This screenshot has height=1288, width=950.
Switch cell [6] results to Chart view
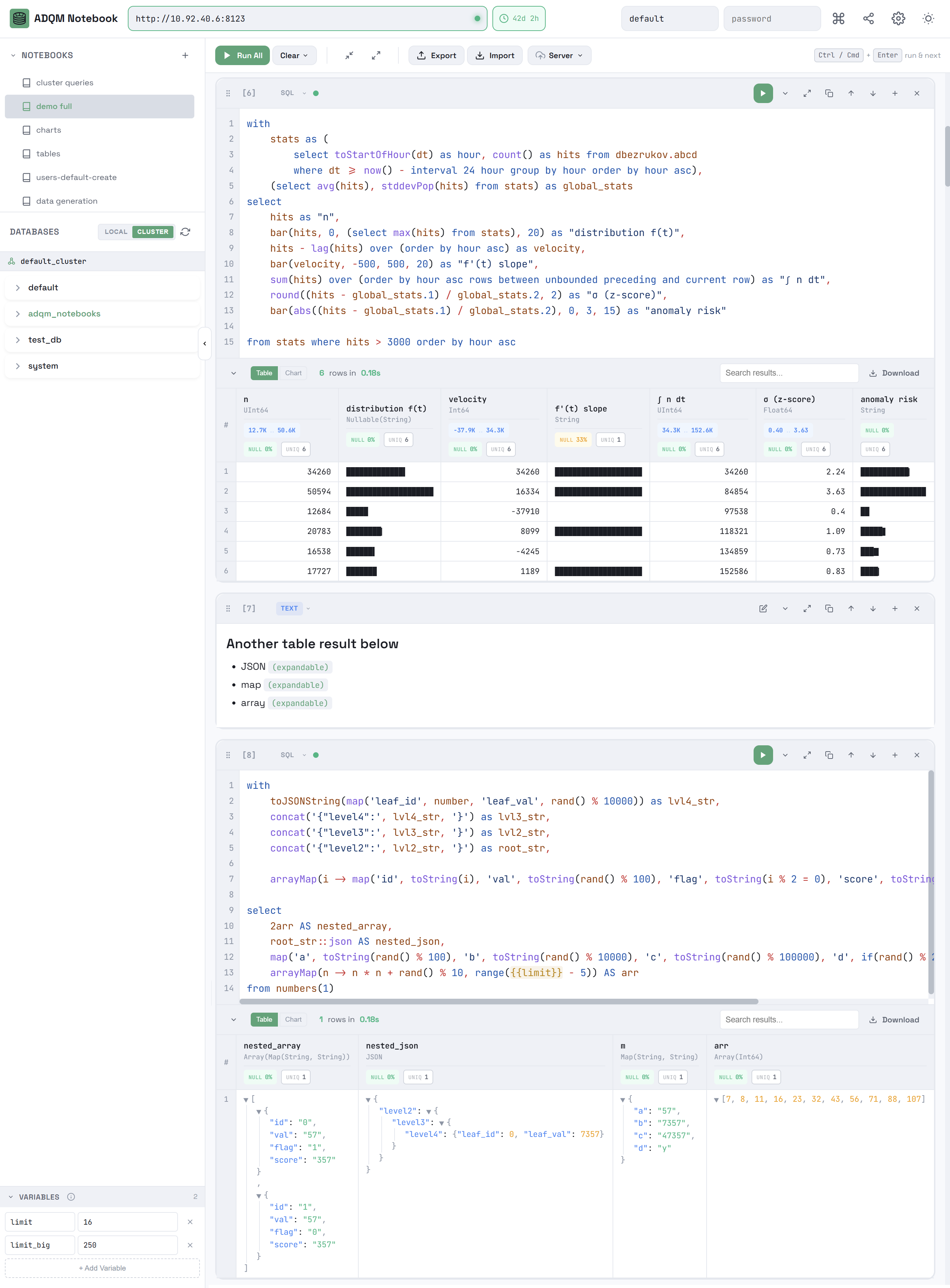pyautogui.click(x=293, y=372)
